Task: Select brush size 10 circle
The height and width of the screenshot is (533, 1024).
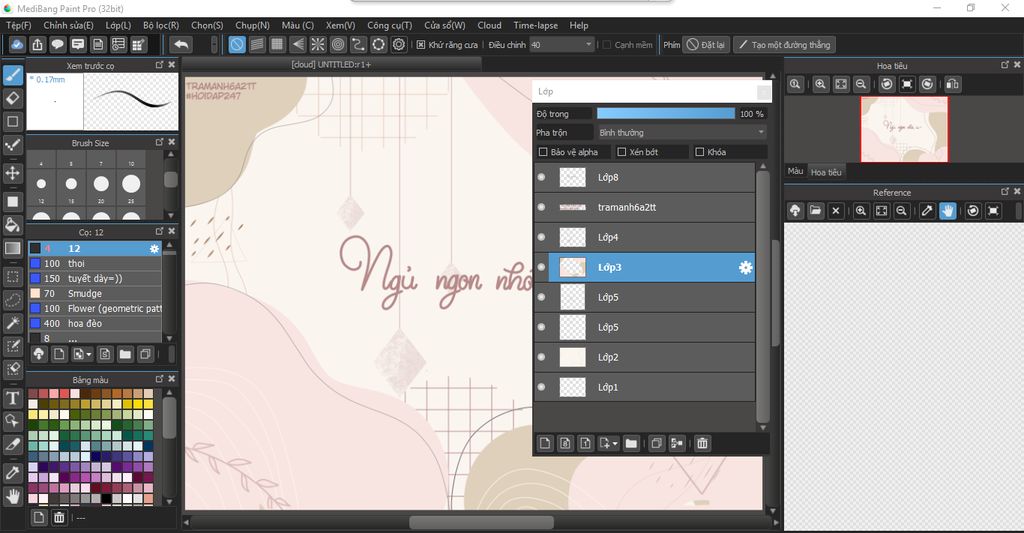Action: point(131,184)
